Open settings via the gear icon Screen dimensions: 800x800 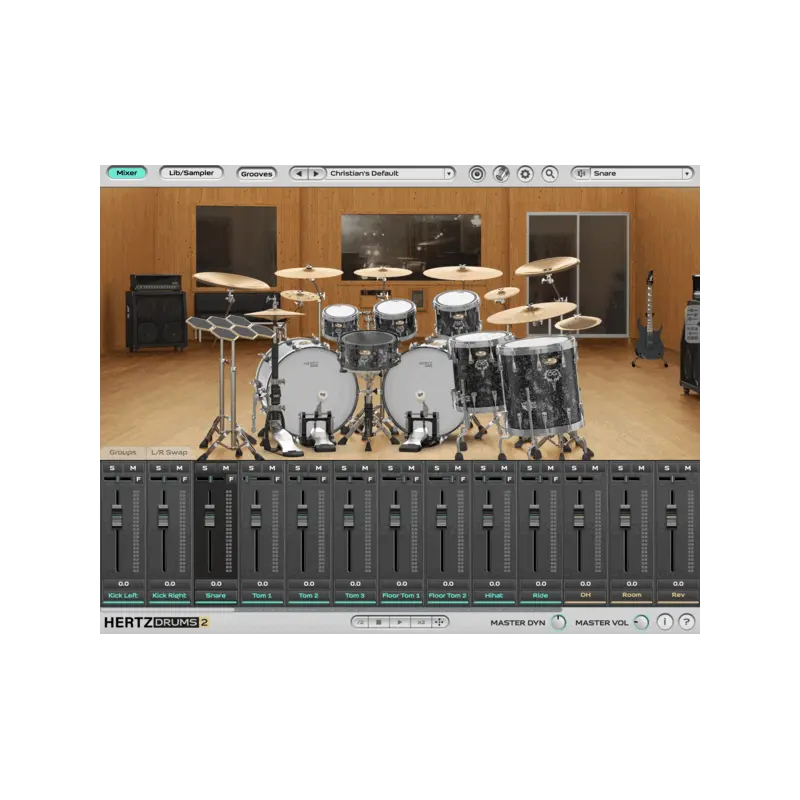[x=525, y=174]
